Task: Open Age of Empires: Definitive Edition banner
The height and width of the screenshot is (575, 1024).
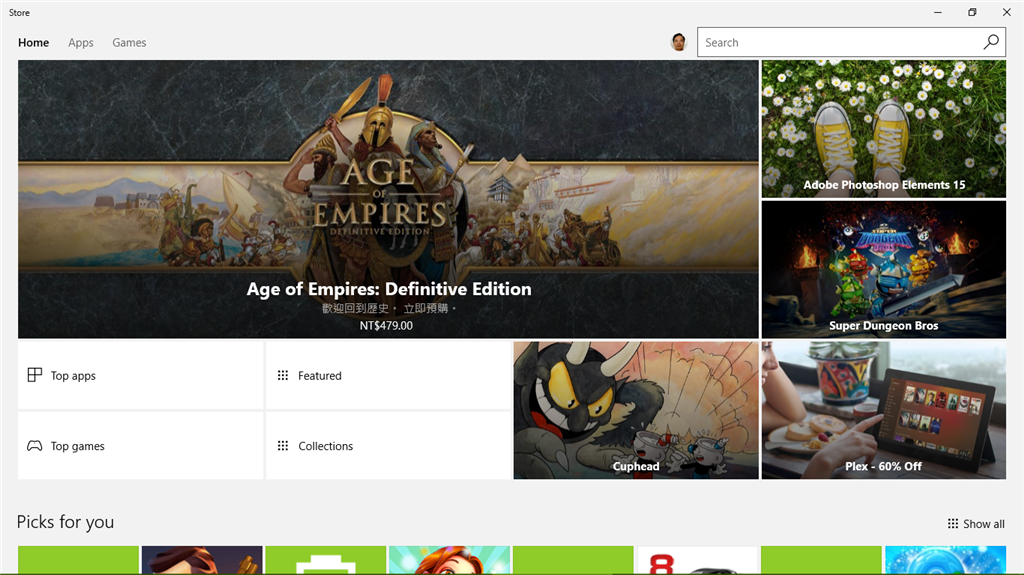Action: [389, 199]
